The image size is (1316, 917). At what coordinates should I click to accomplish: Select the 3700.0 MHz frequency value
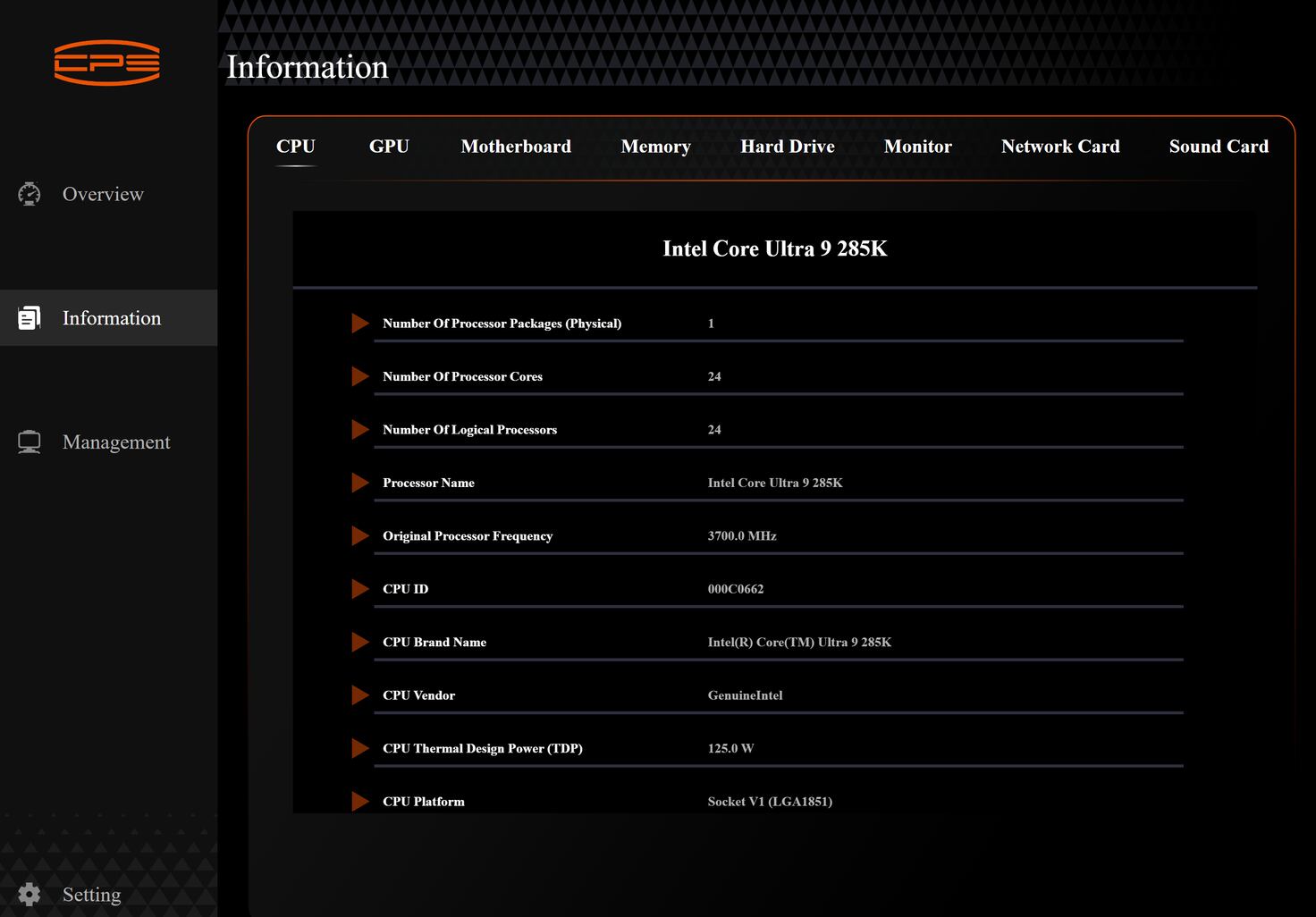click(x=742, y=536)
